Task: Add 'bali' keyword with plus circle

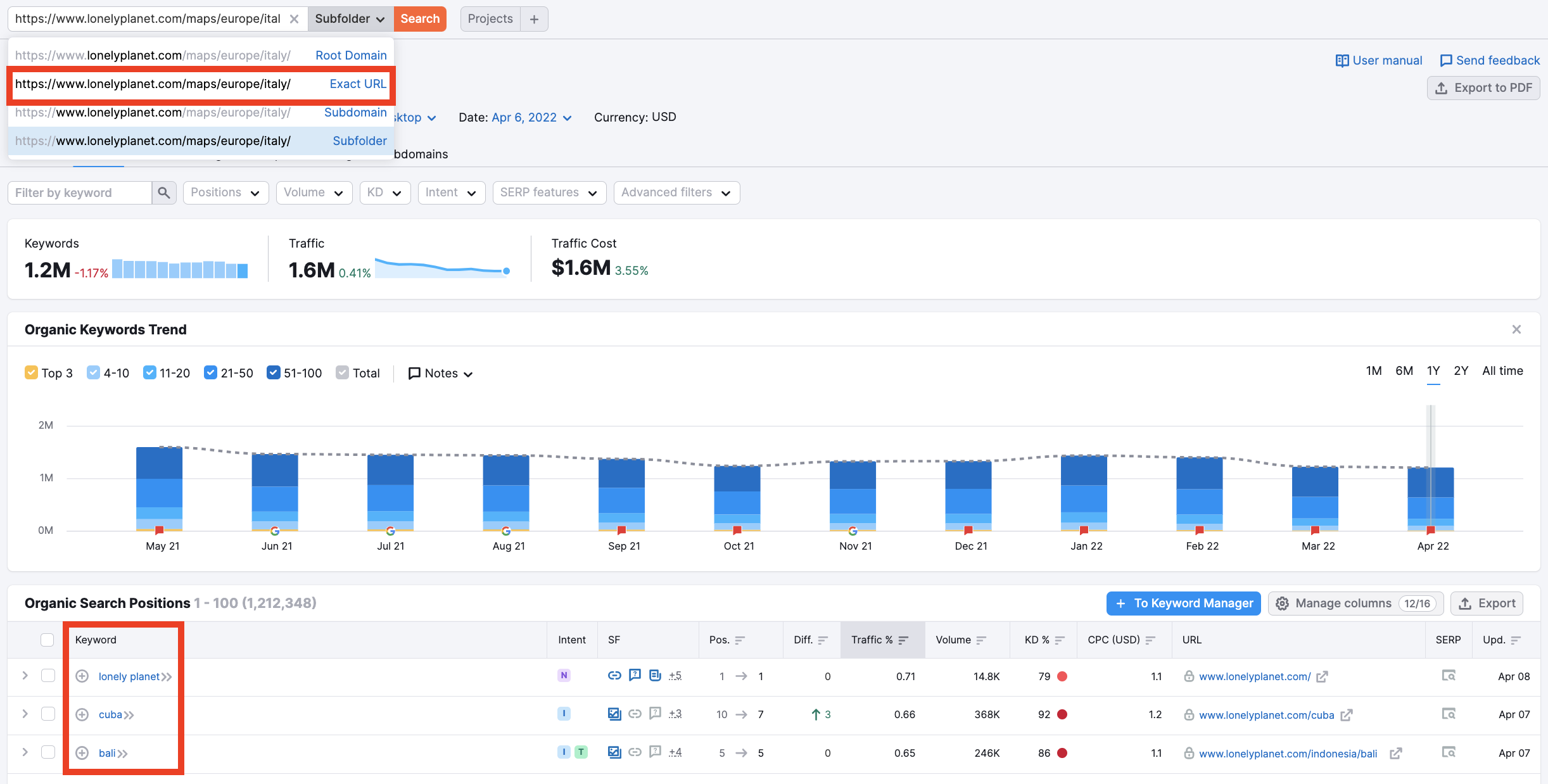Action: 82,753
